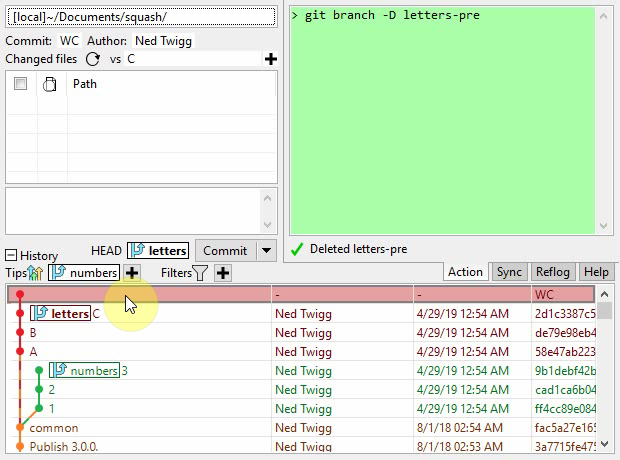The image size is (620, 460).
Task: Select the numbers branch tip tag
Action: [x=84, y=273]
